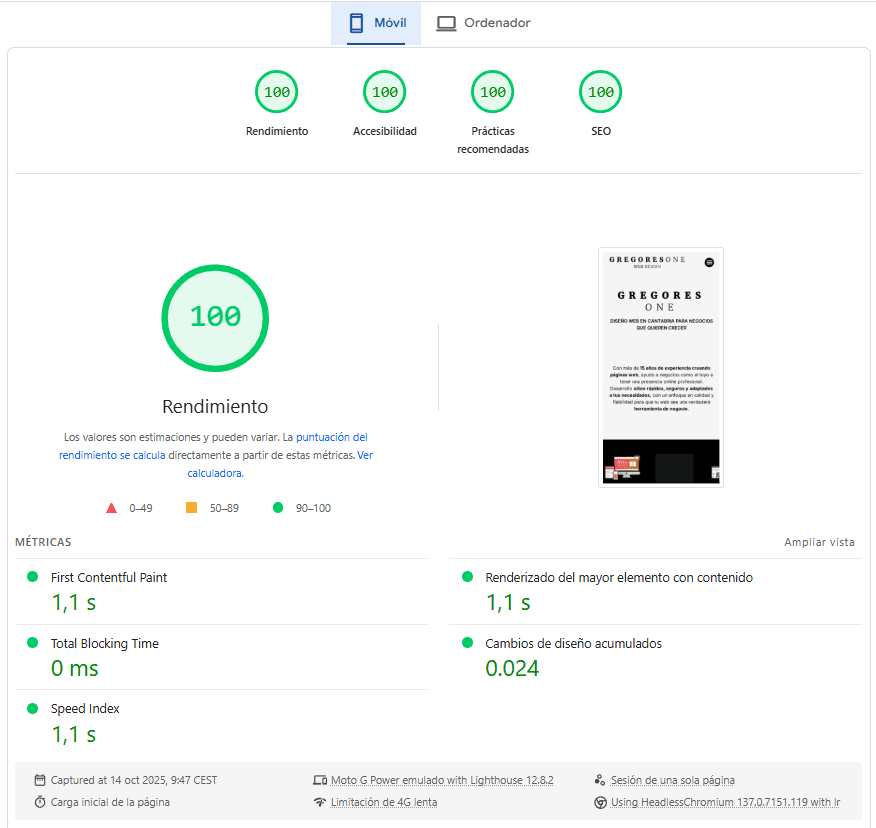The height and width of the screenshot is (828, 876).
Task: Select the Total Blocking Time metric
Action: [x=104, y=644]
